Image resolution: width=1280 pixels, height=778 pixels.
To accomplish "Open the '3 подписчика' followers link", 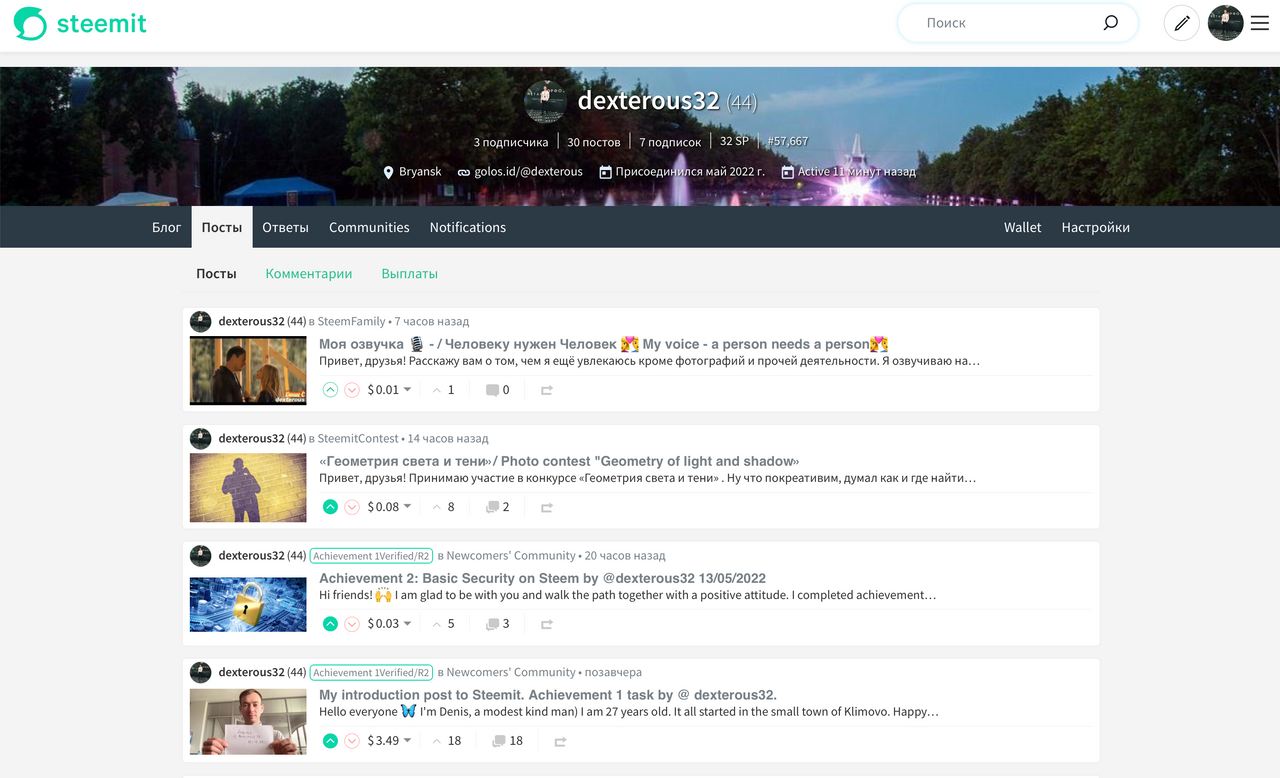I will click(x=511, y=142).
